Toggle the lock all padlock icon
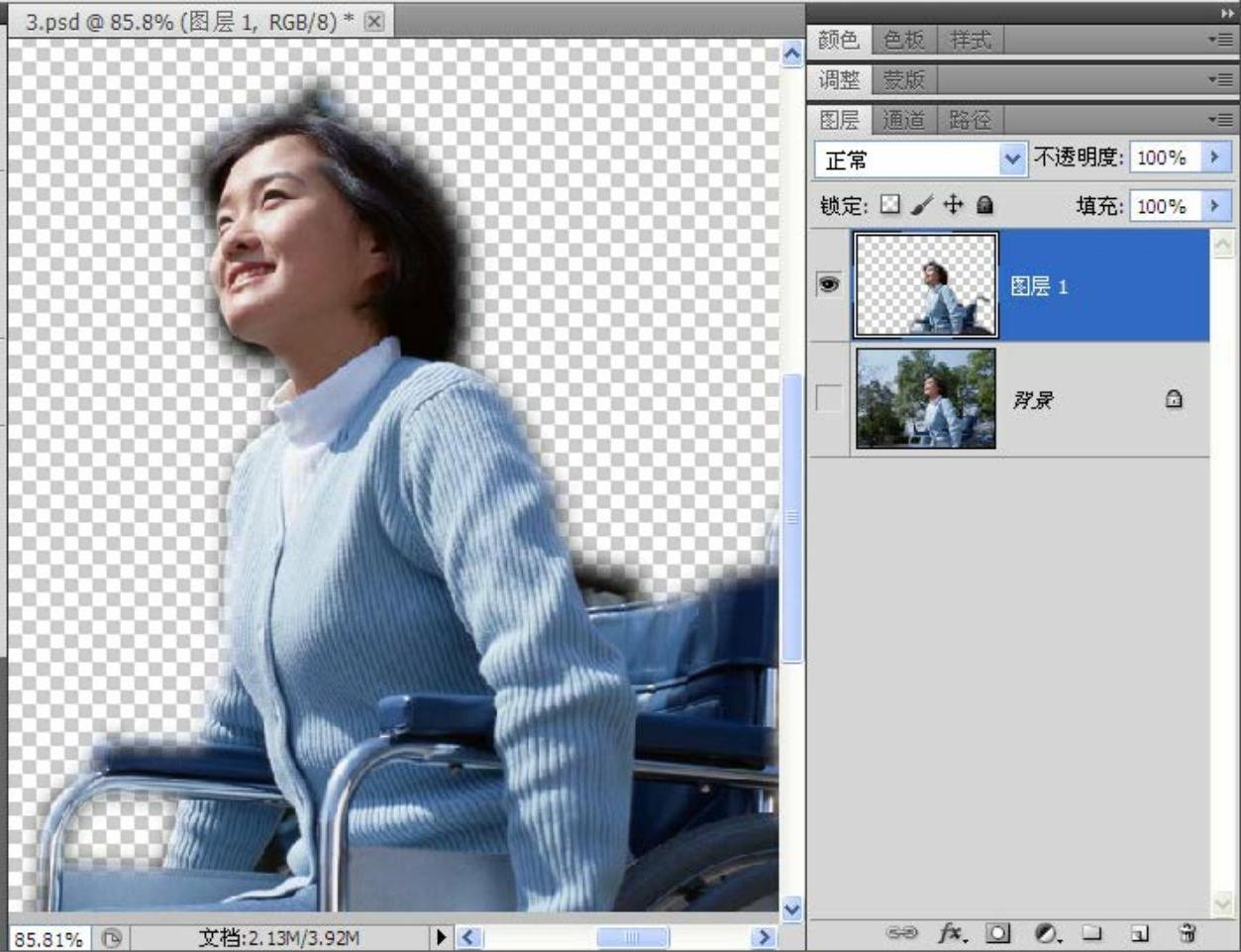The width and height of the screenshot is (1241, 952). (x=984, y=205)
